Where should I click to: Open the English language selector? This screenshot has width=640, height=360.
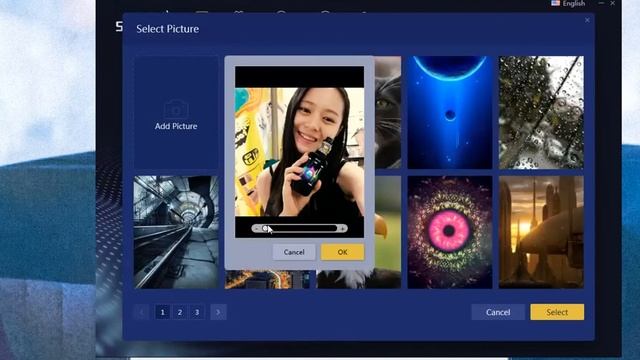pos(569,3)
